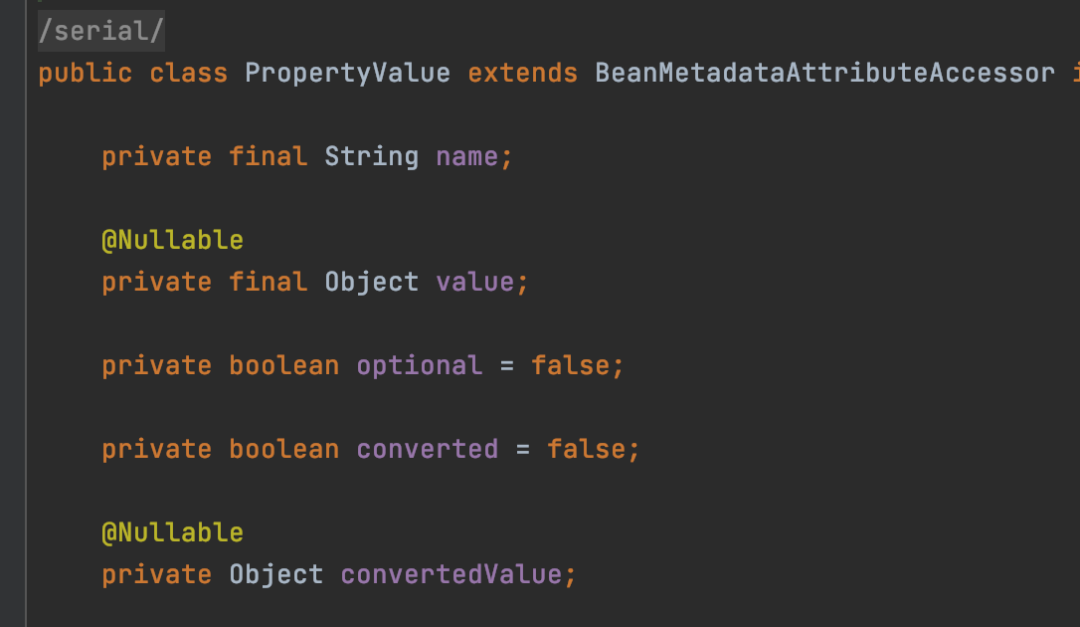Image resolution: width=1080 pixels, height=627 pixels.
Task: Click the 'convertedValue' field identifier
Action: coord(451,575)
